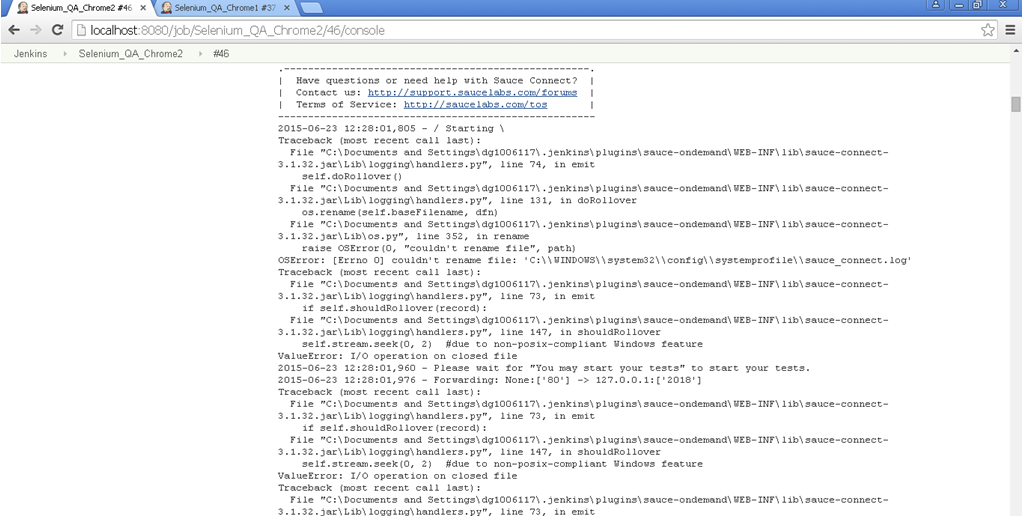Viewport: 1023px width, 516px height.
Task: Expand the arrow after Jenkins breadcrumb
Action: 66,54
